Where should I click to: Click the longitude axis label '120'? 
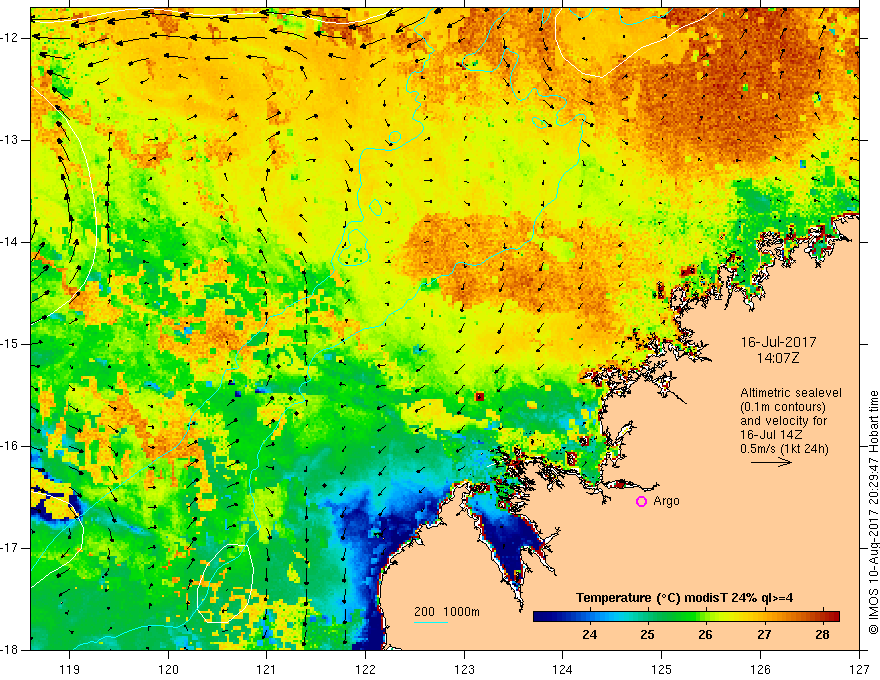168,669
